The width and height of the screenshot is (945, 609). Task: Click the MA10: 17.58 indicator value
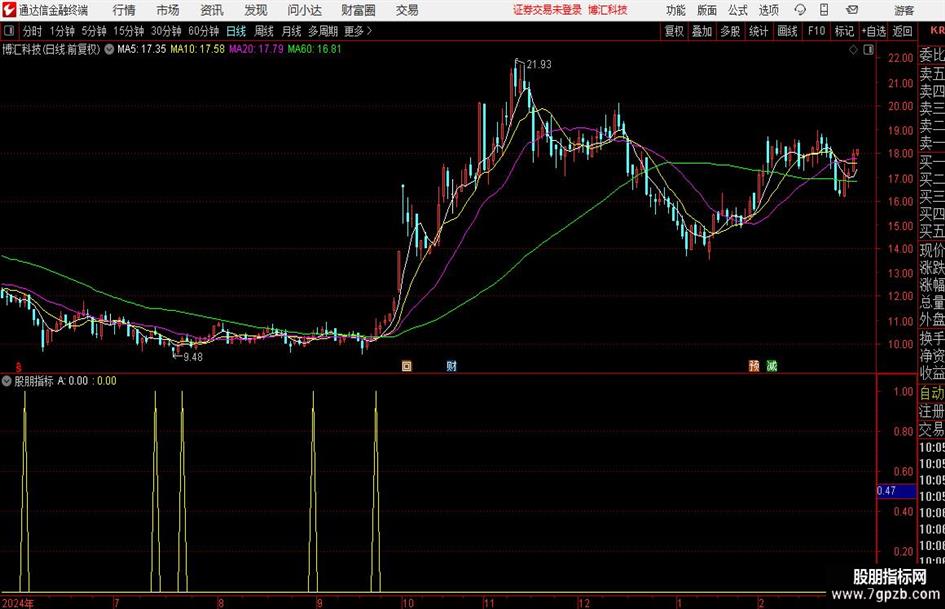197,49
